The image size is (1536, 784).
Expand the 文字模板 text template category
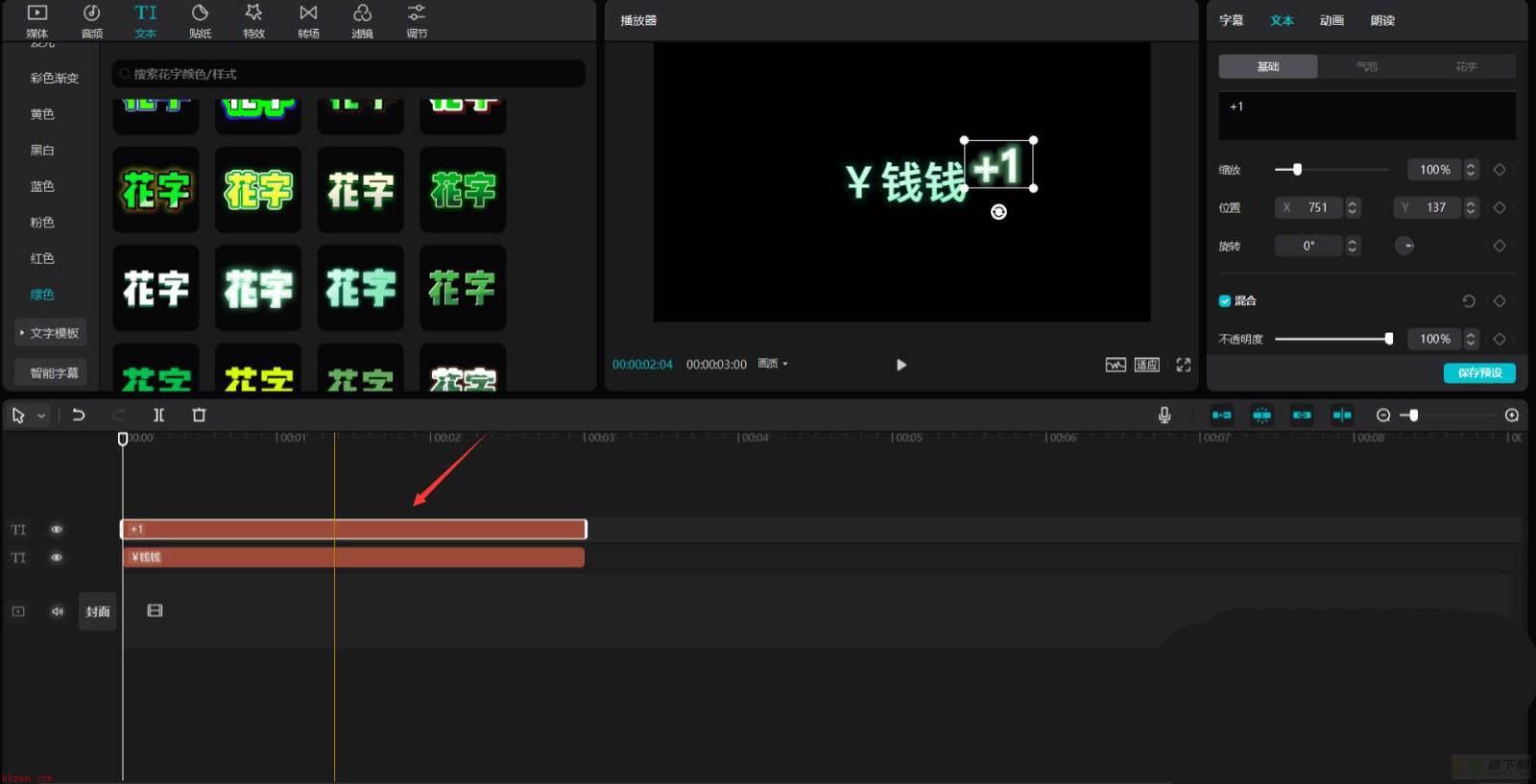pos(51,333)
